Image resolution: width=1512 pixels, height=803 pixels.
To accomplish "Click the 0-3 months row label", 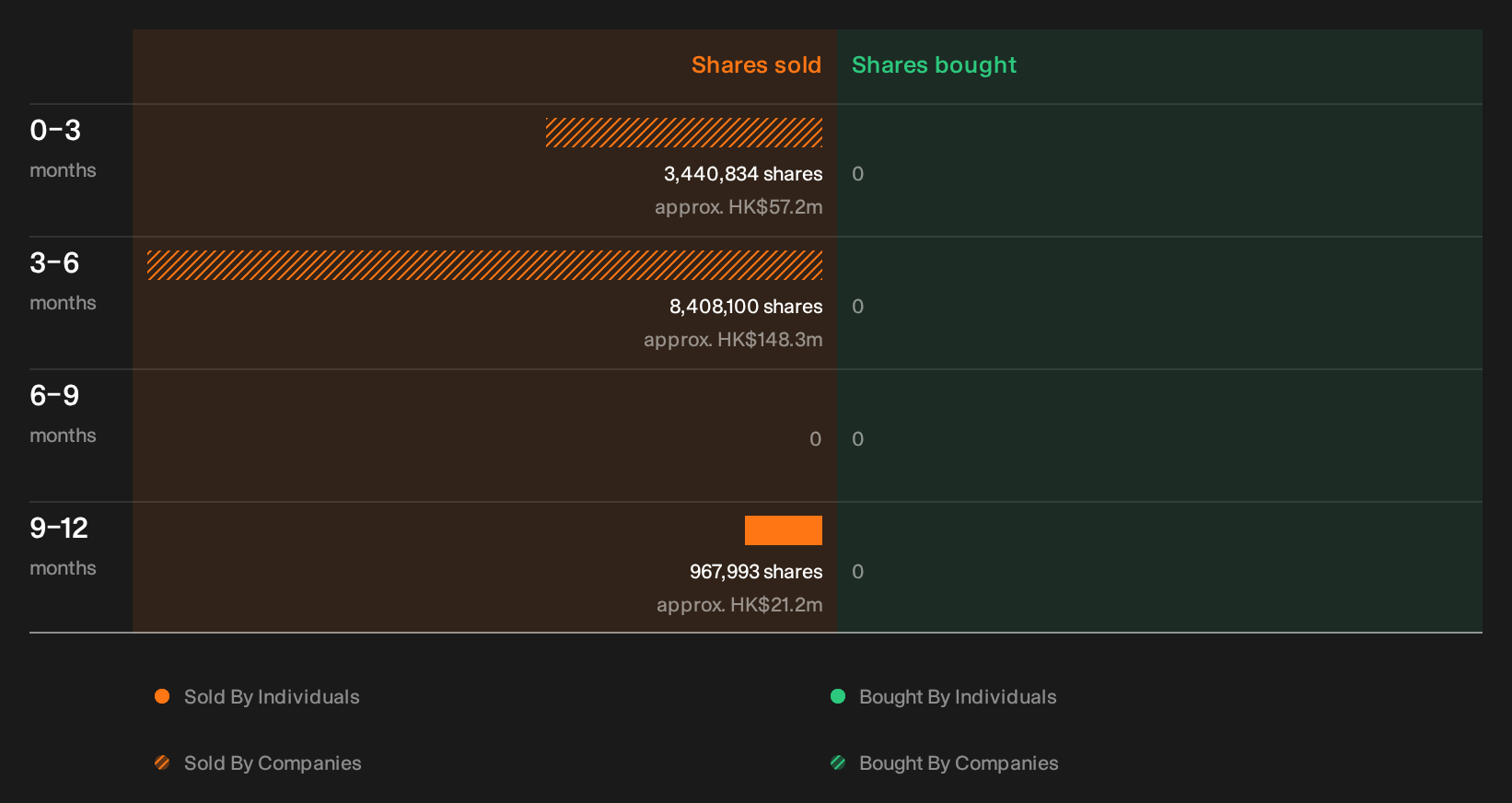I will pos(63,147).
